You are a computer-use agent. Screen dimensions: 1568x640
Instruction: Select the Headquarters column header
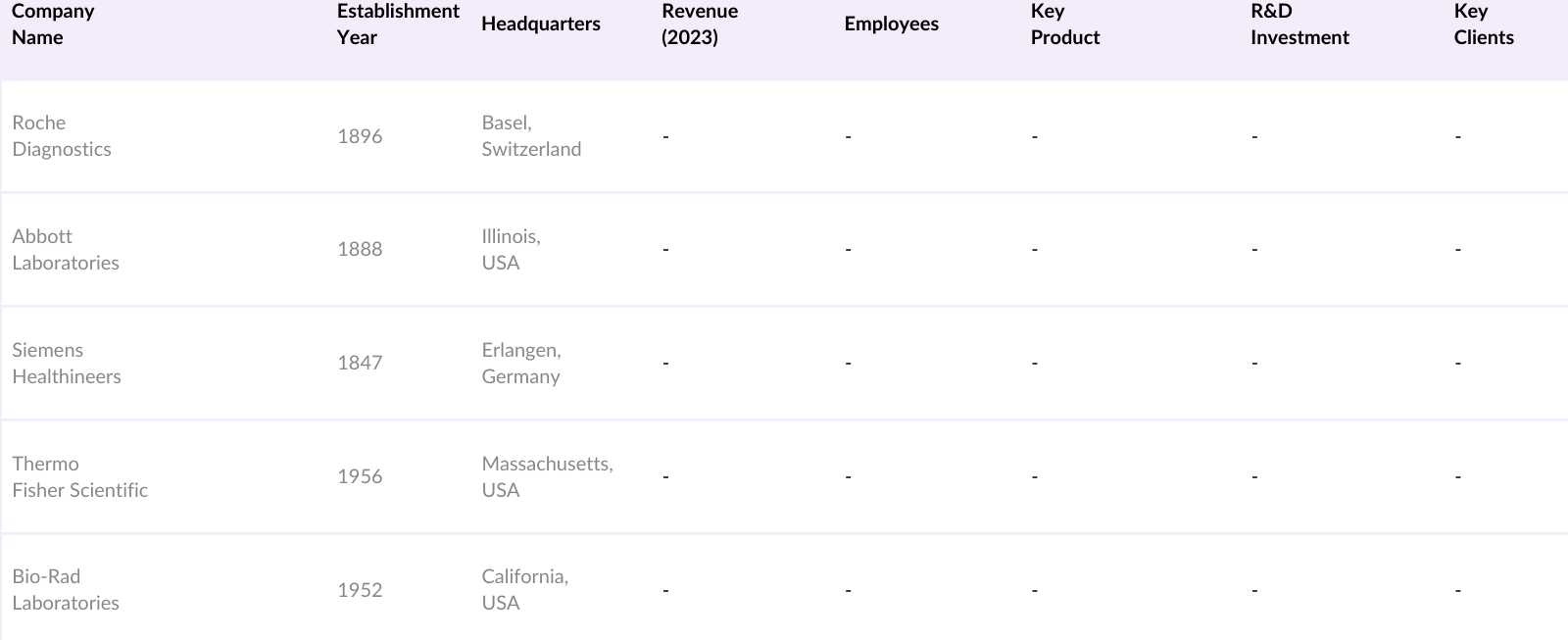pyautogui.click(x=541, y=25)
